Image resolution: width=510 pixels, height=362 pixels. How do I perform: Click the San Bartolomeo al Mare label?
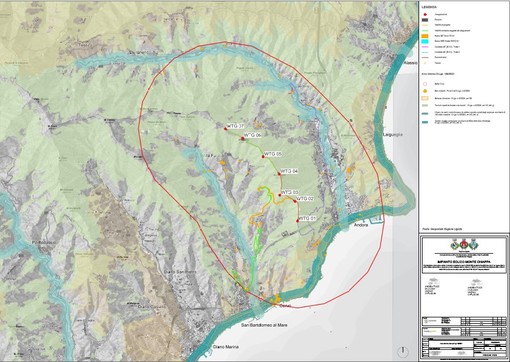click(265, 325)
